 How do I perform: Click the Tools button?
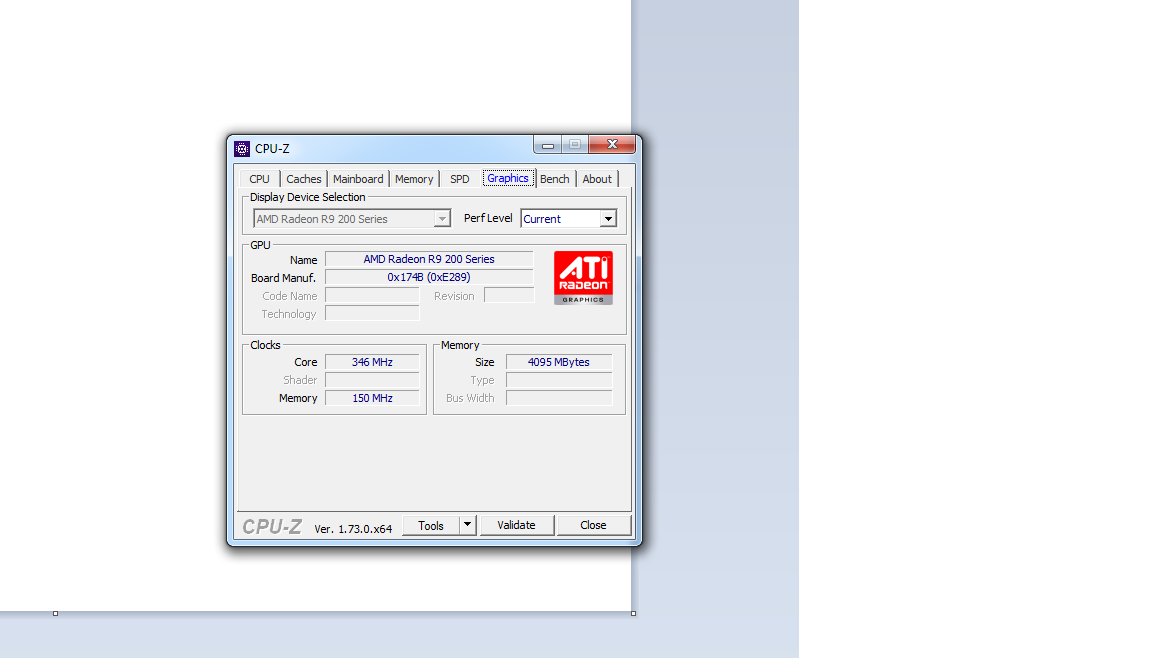tap(431, 526)
